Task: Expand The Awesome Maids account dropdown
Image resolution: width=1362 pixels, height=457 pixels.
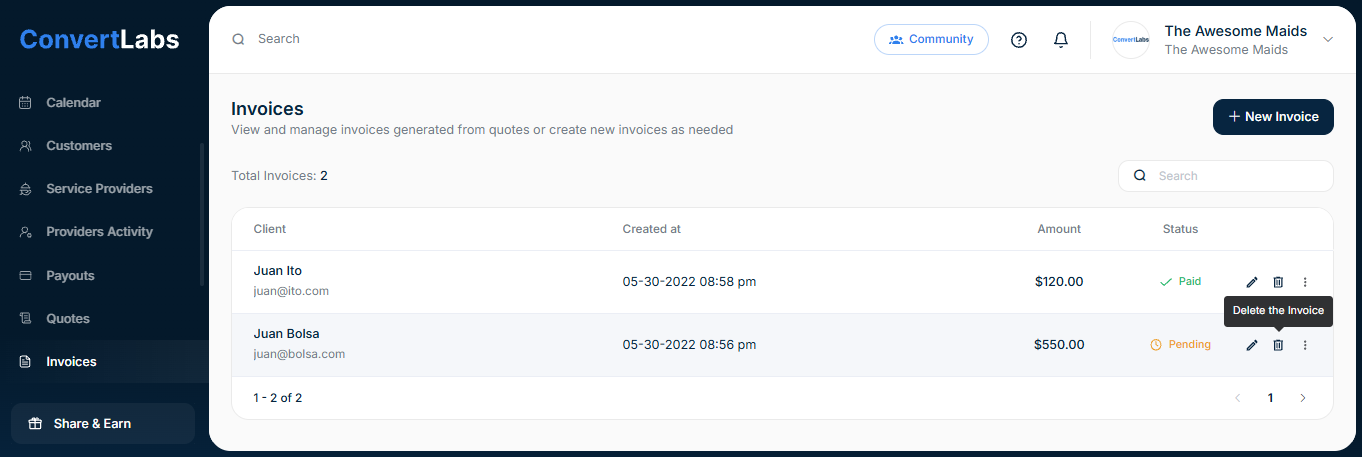Action: (1328, 40)
